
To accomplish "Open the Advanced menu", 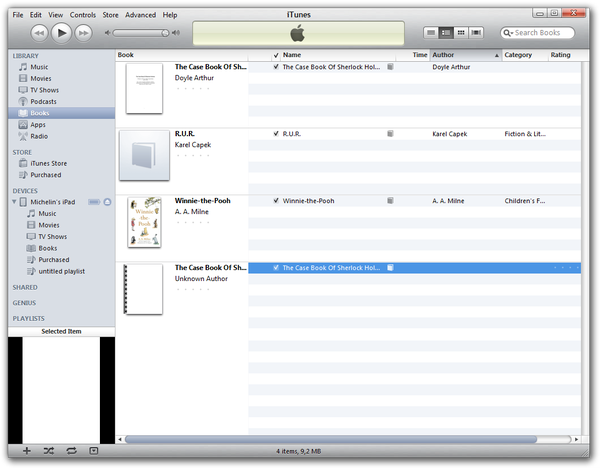I will click(140, 15).
